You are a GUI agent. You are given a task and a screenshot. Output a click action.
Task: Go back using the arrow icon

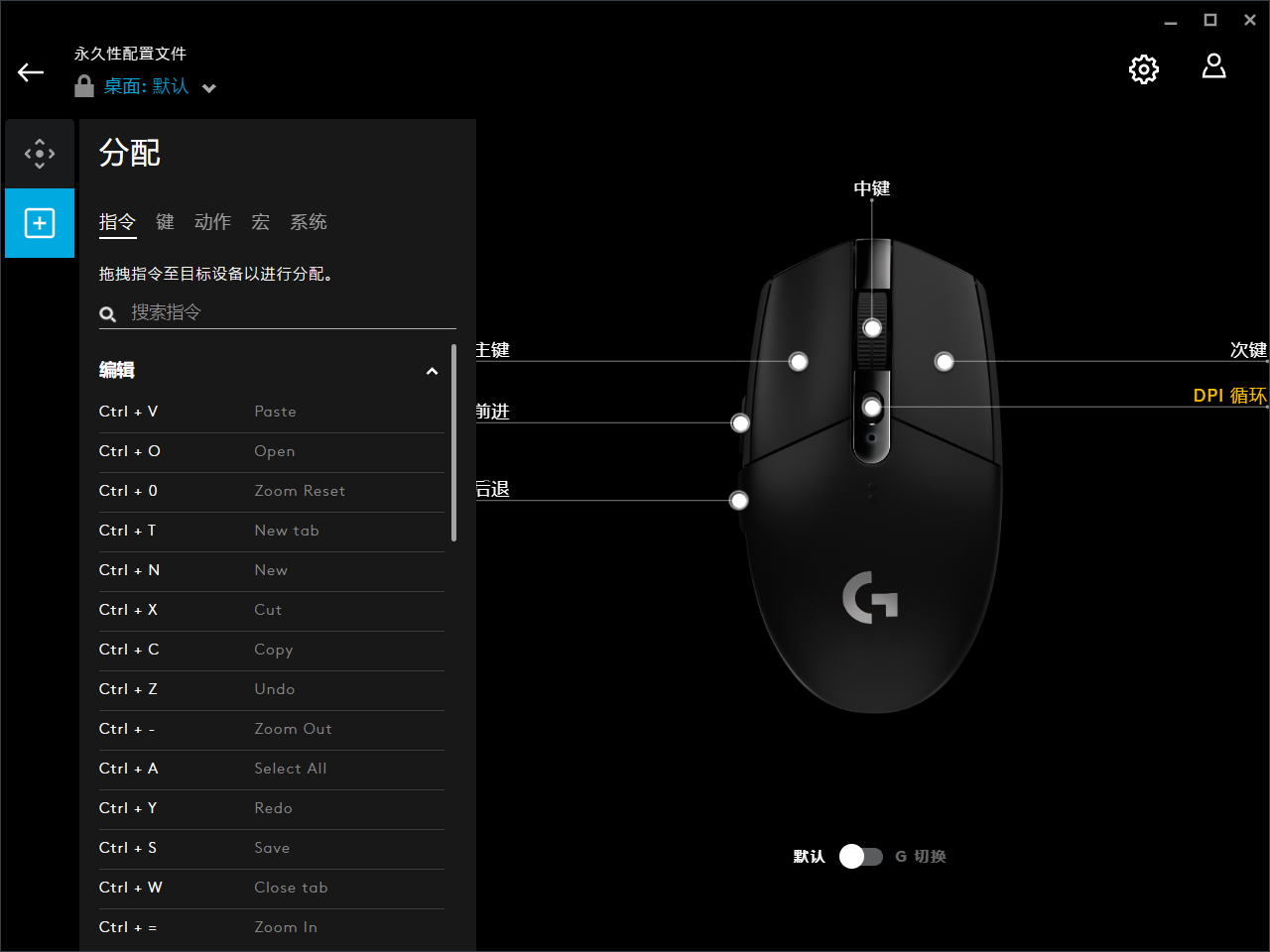(x=31, y=71)
